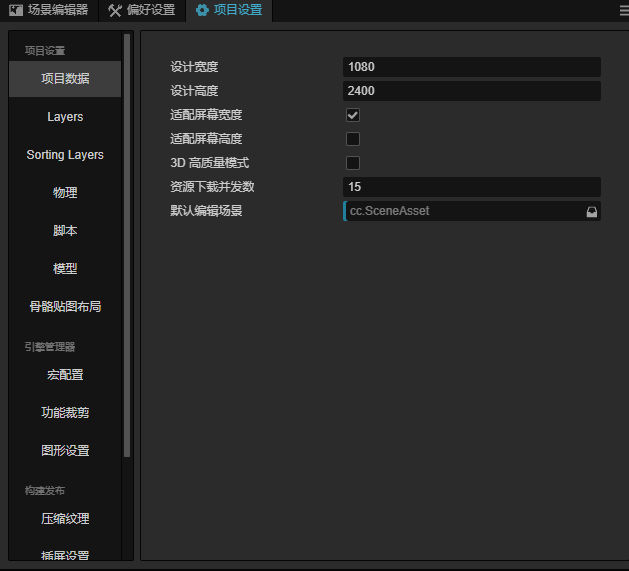Switch to 偏好设置 tab
629x571 pixels.
142,10
